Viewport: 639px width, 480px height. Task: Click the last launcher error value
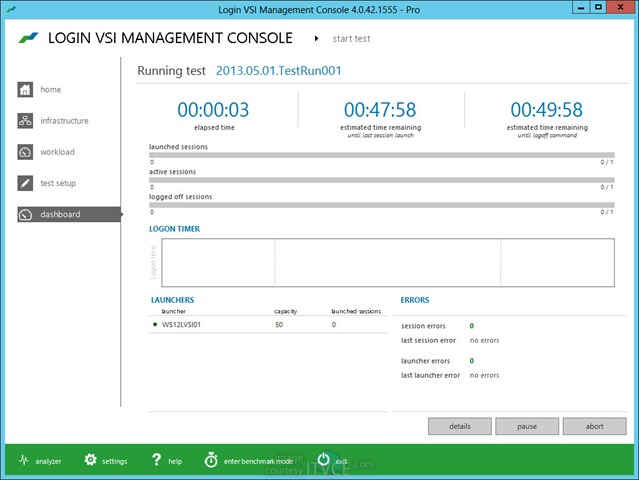click(484, 375)
